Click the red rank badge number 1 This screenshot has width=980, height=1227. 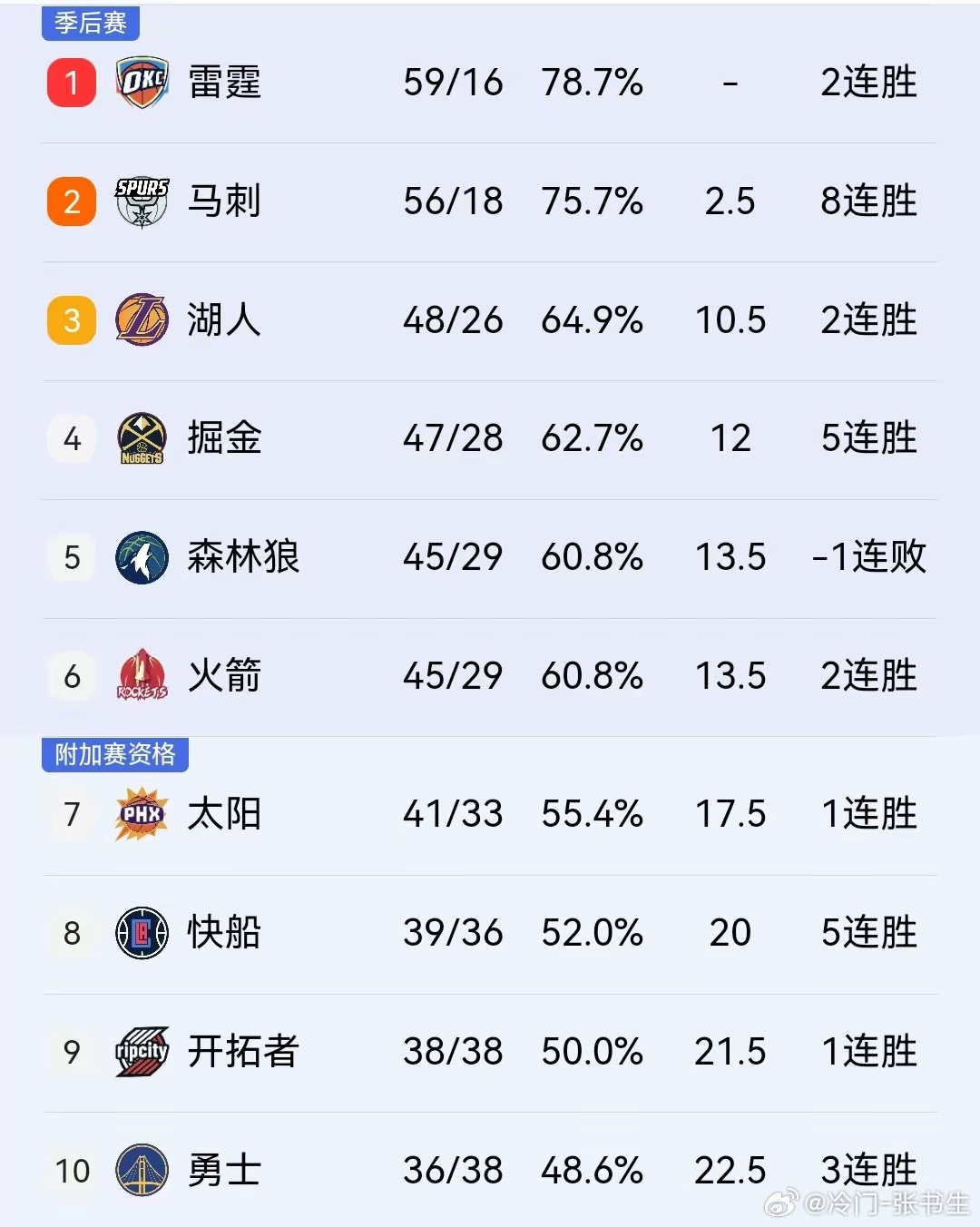[71, 83]
